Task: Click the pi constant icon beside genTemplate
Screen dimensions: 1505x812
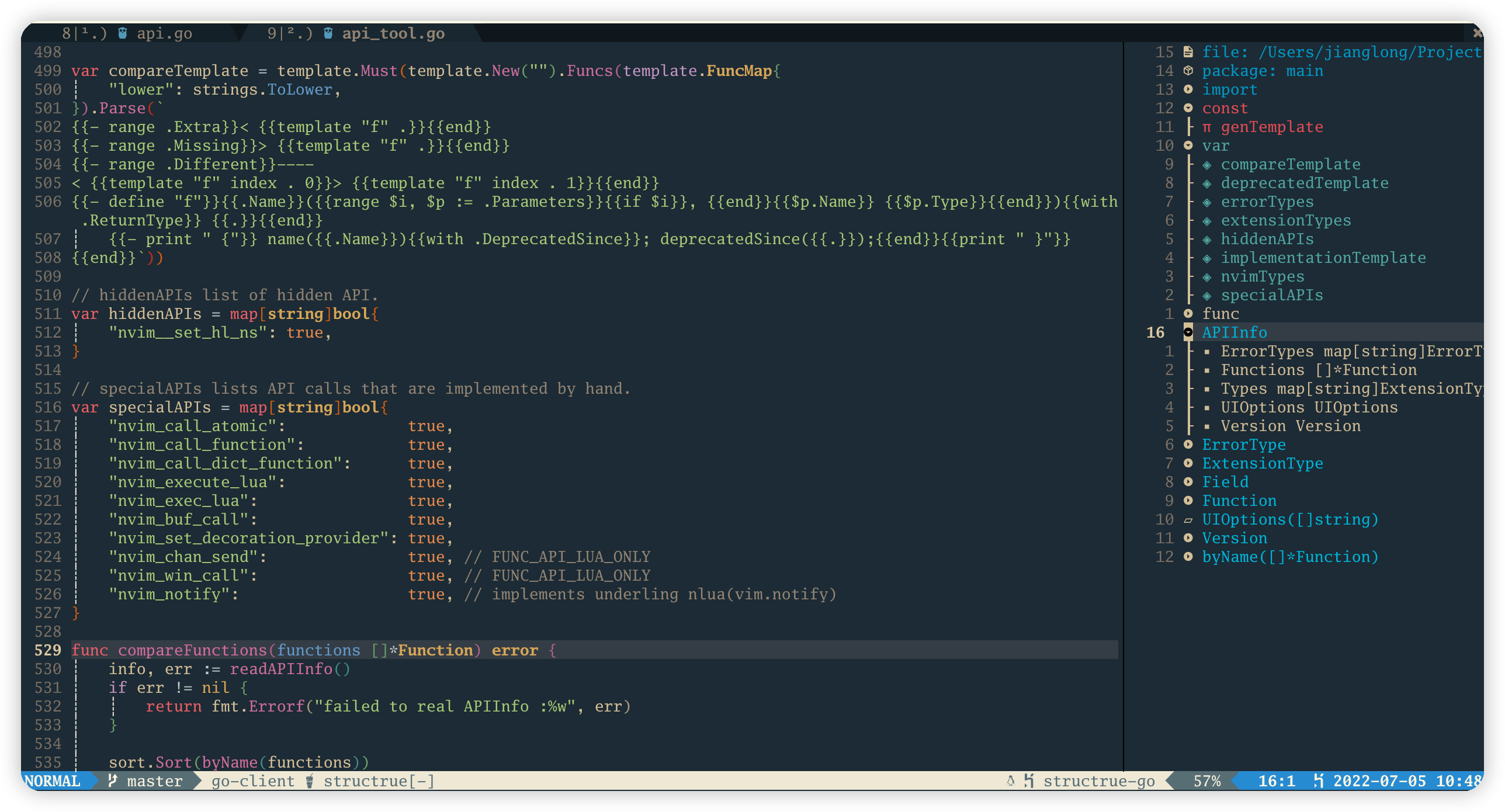Action: 1207,127
